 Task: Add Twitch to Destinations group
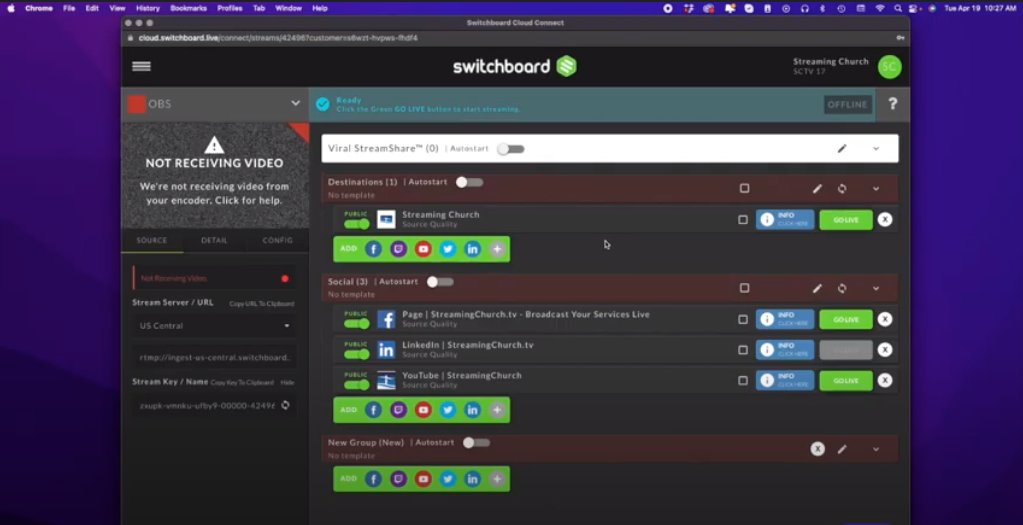click(398, 249)
